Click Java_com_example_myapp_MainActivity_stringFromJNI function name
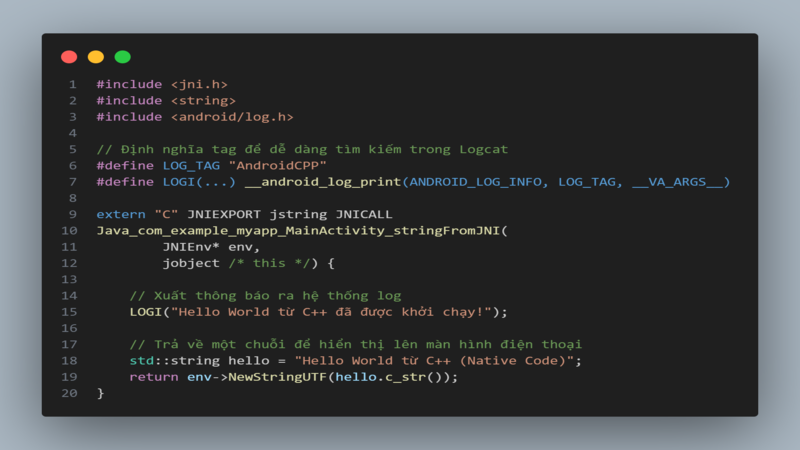800x450 pixels. [298, 231]
